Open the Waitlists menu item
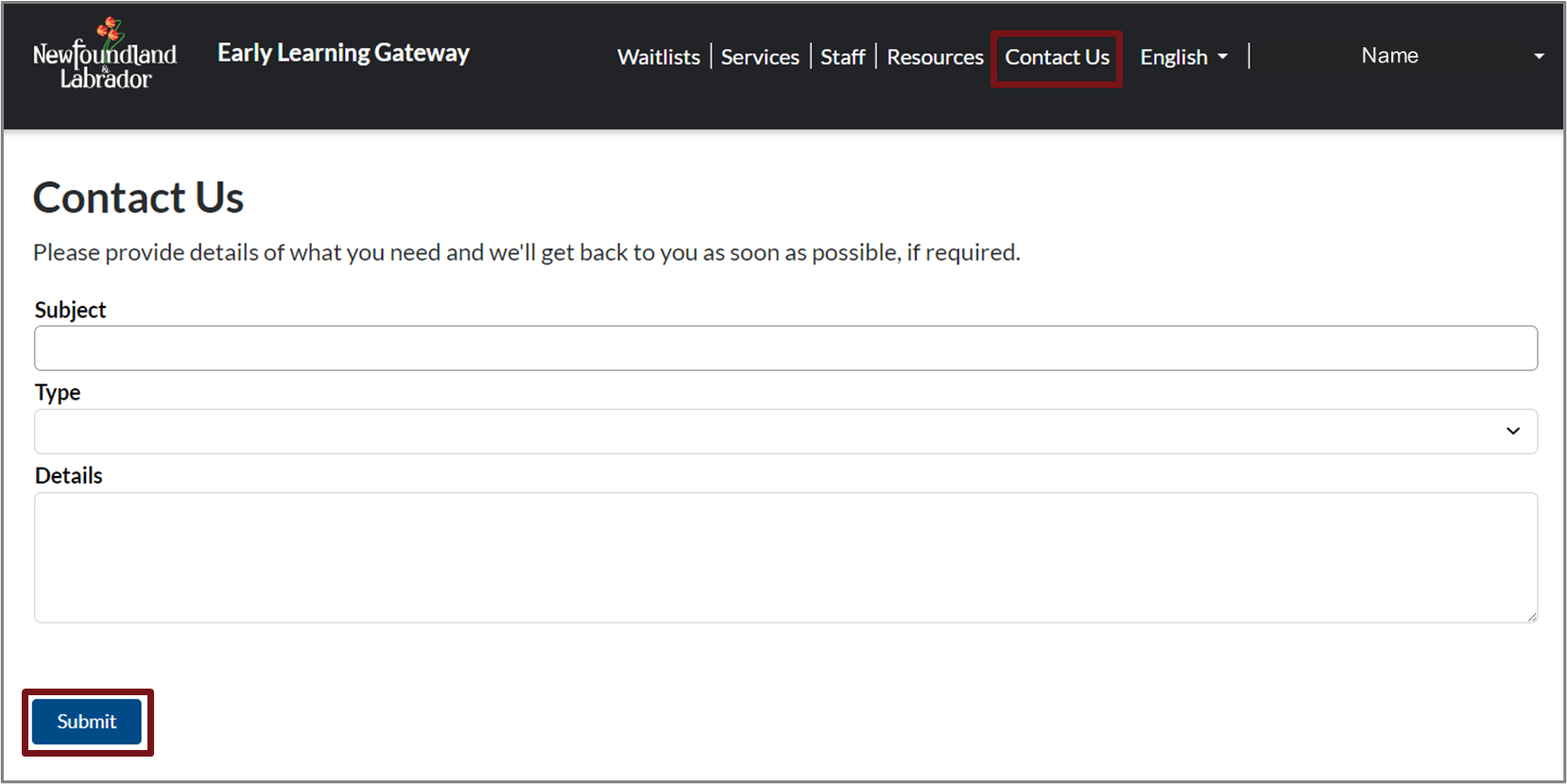The image size is (1567, 784). click(x=659, y=57)
